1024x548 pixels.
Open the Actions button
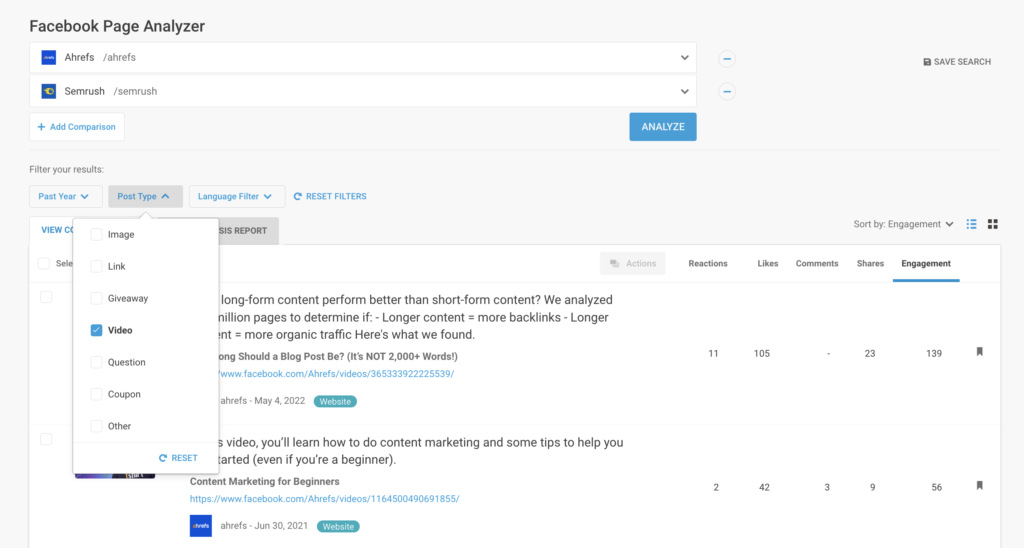633,263
